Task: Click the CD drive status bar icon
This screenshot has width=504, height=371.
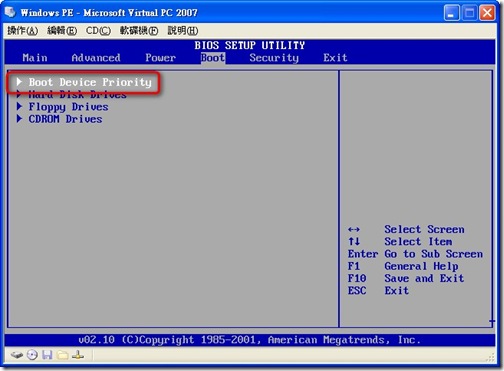Action: pos(32,355)
